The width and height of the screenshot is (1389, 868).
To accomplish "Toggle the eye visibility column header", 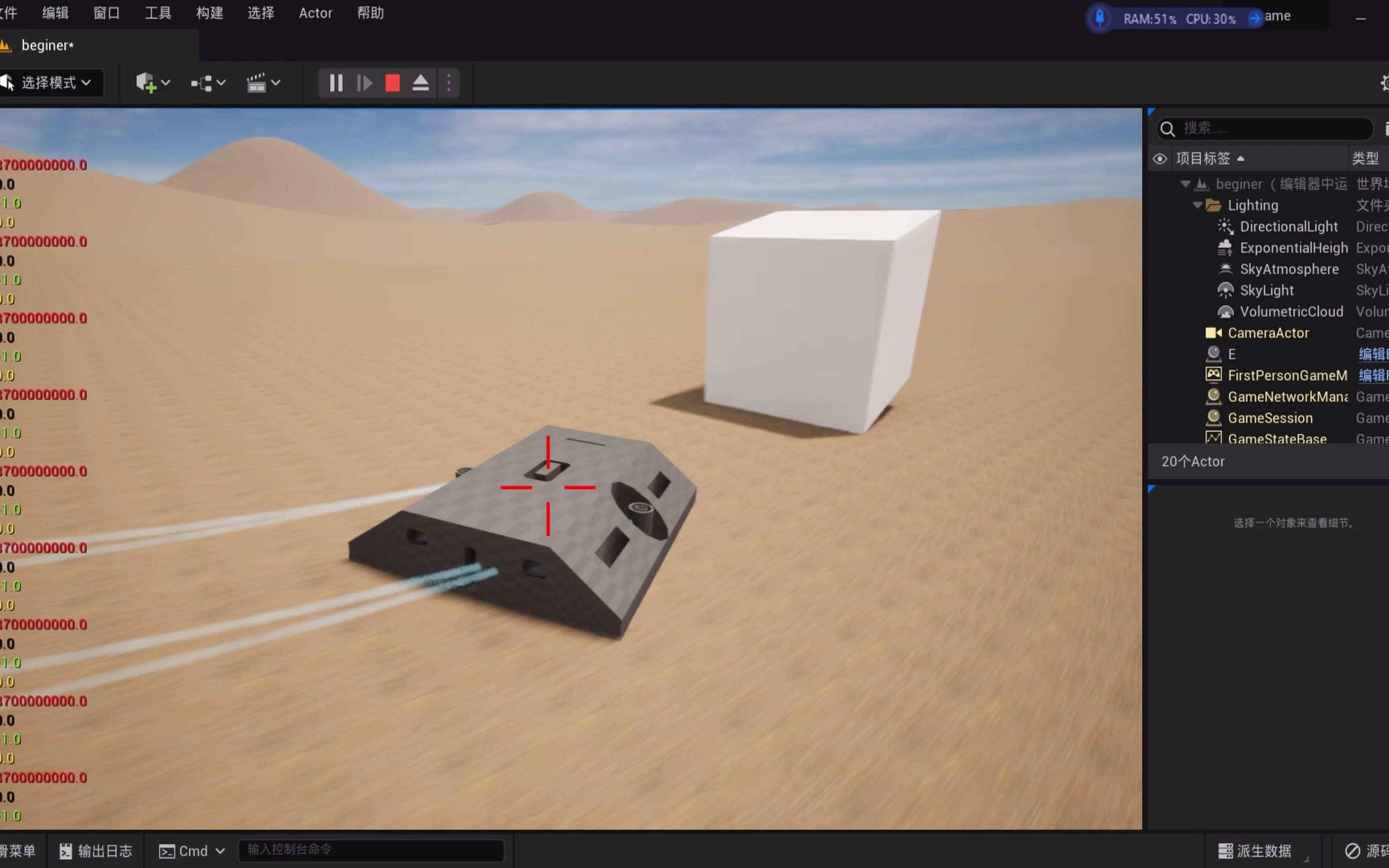I will (1160, 159).
